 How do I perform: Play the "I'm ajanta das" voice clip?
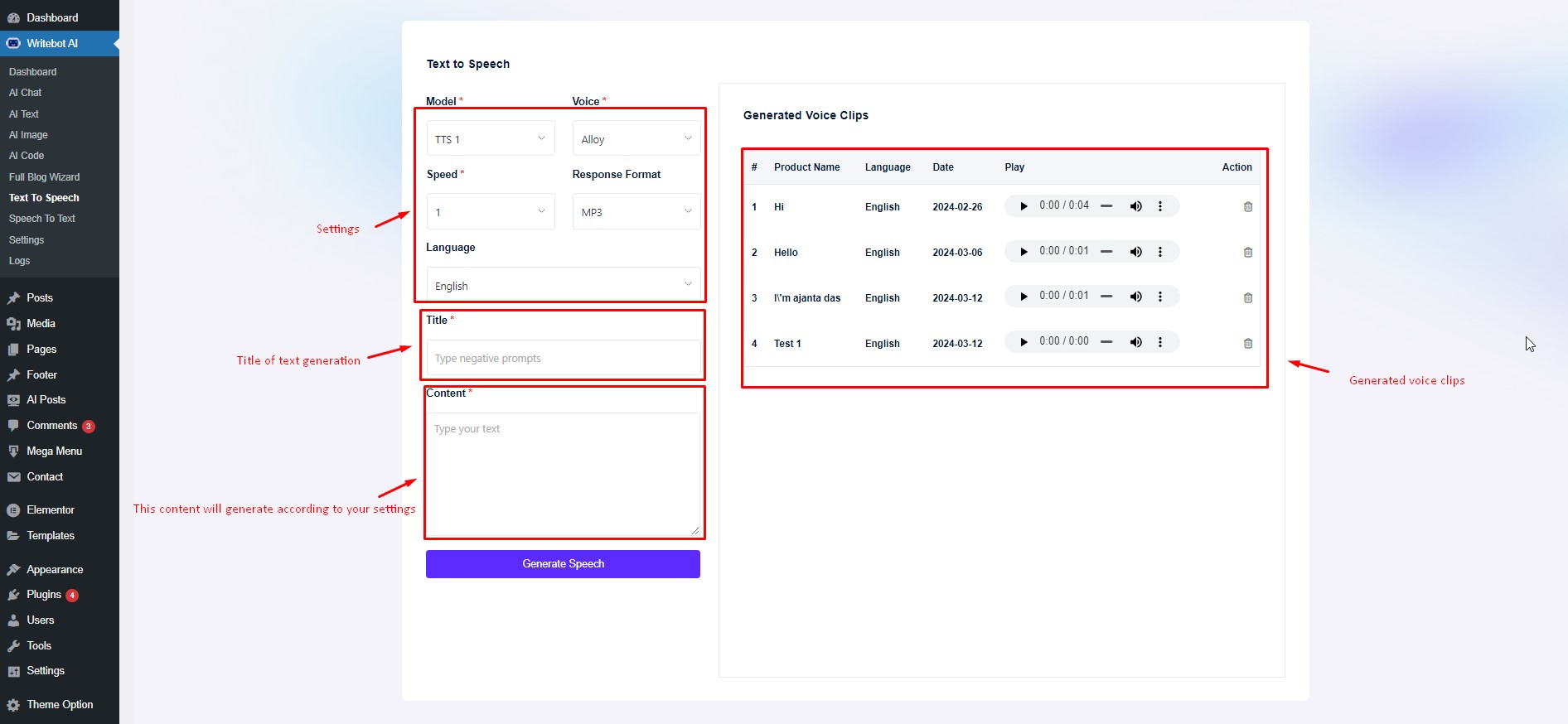(1024, 297)
